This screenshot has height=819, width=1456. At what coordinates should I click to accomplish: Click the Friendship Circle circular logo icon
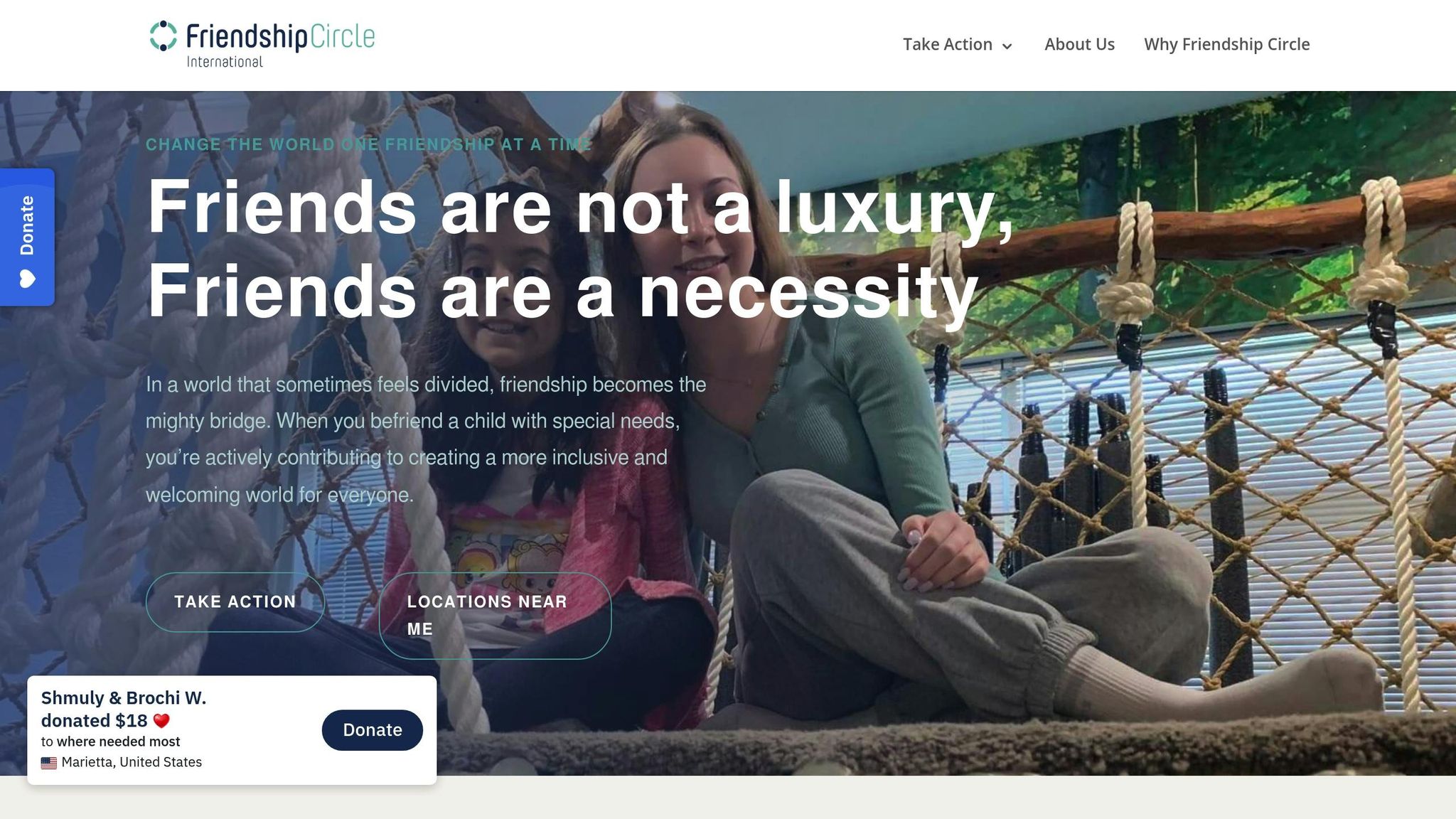point(164,36)
